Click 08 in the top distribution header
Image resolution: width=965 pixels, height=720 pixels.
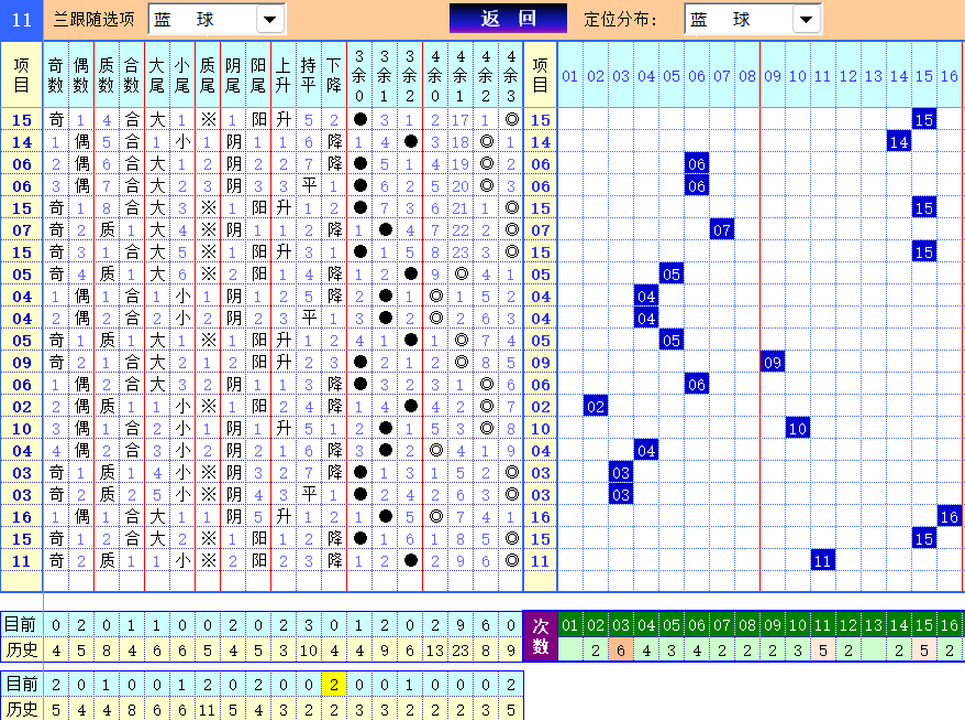(747, 76)
